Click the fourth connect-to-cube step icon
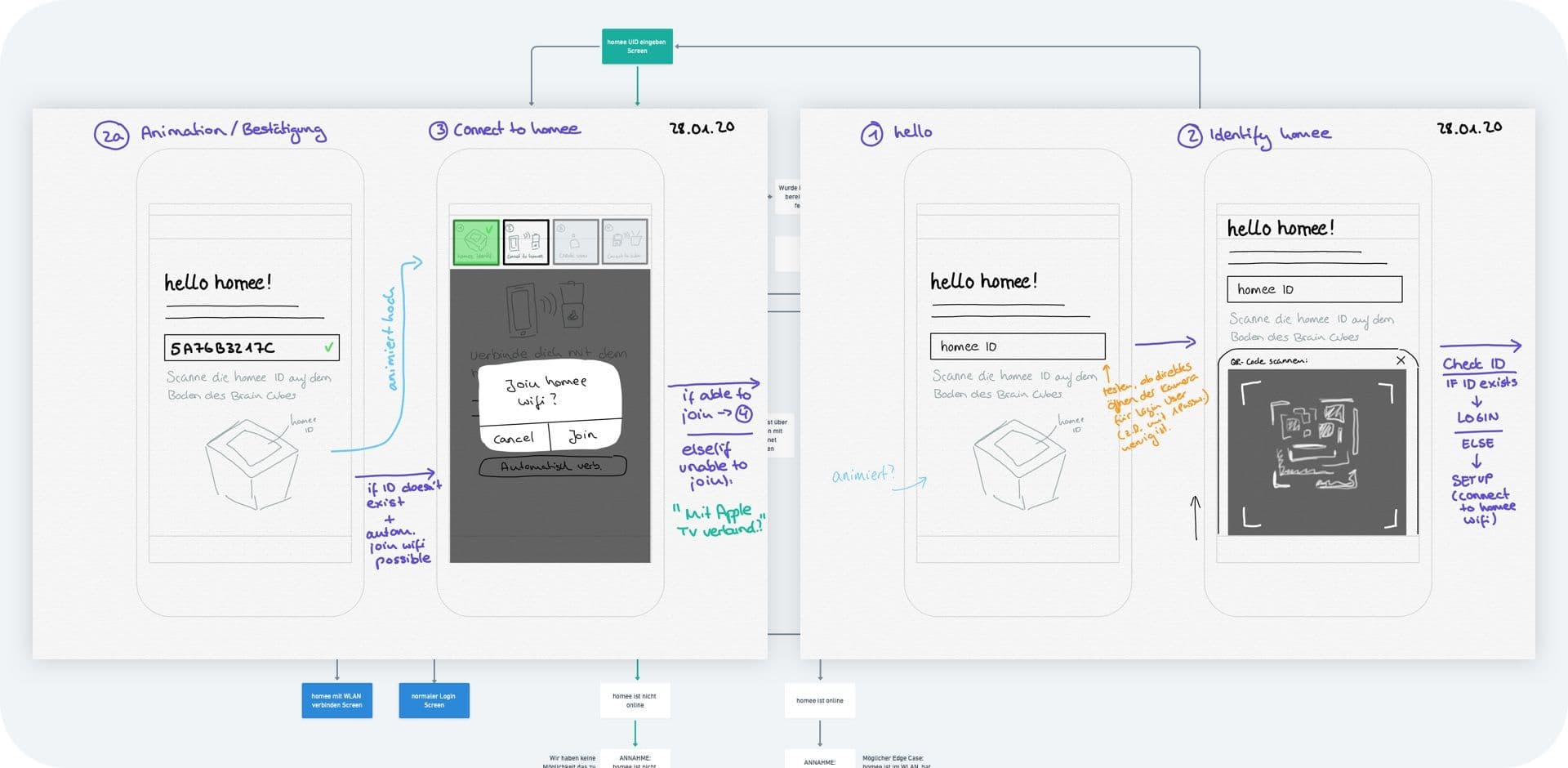Image resolution: width=1568 pixels, height=768 pixels. click(623, 241)
